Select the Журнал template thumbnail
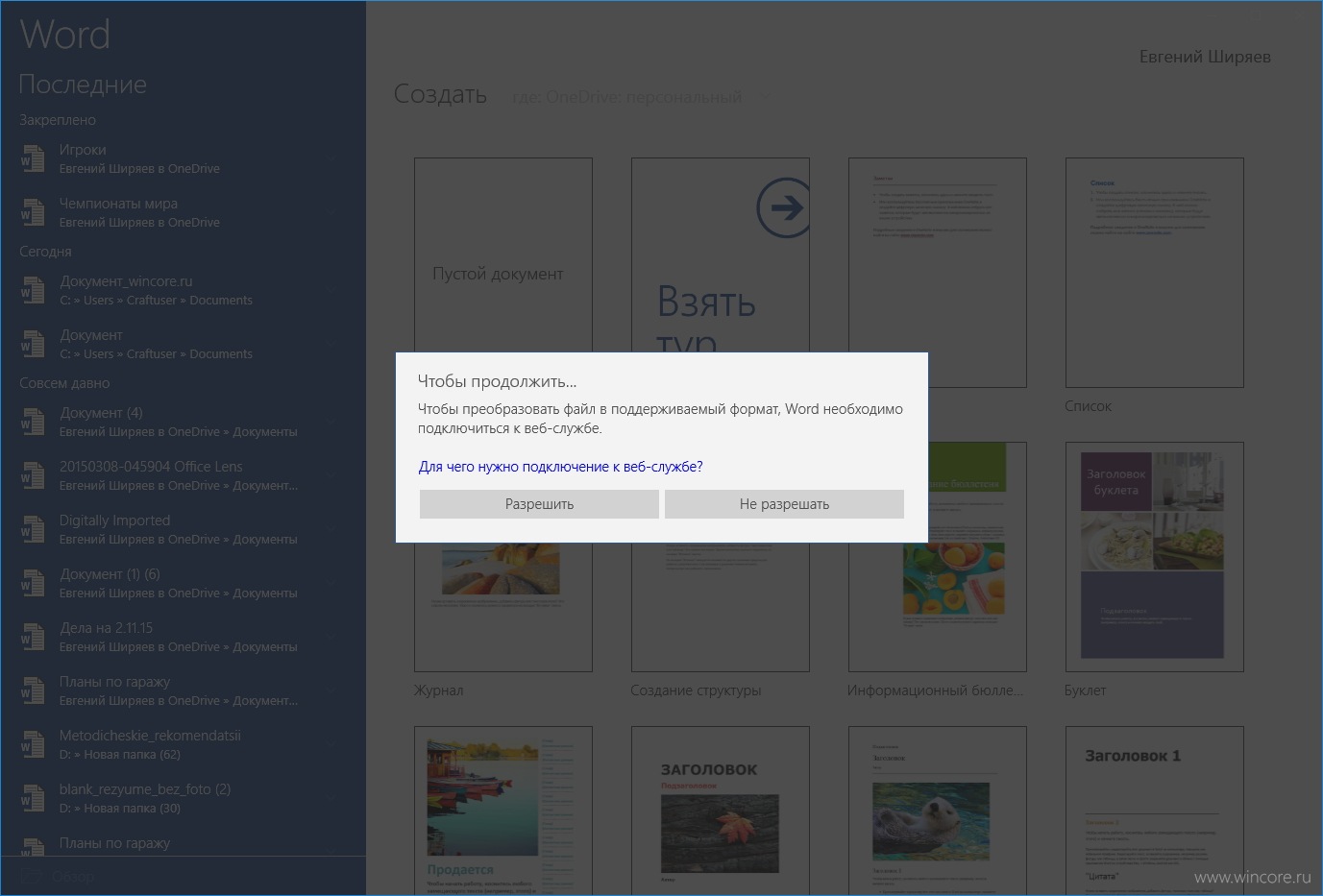The width and height of the screenshot is (1323, 896). click(502, 607)
